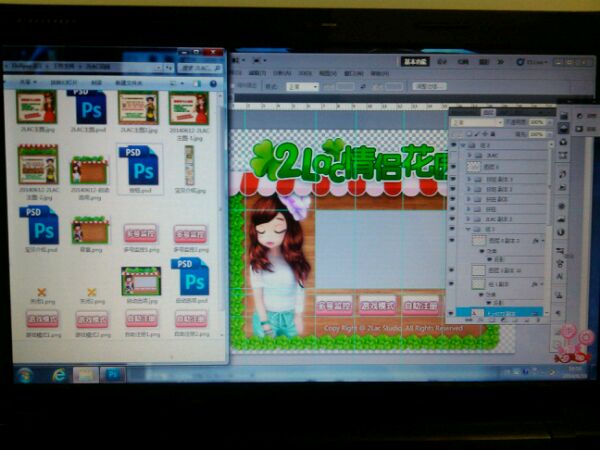Toggle the Explorer preview pane icon
Viewport: 600px width, 450px height.
(197, 83)
